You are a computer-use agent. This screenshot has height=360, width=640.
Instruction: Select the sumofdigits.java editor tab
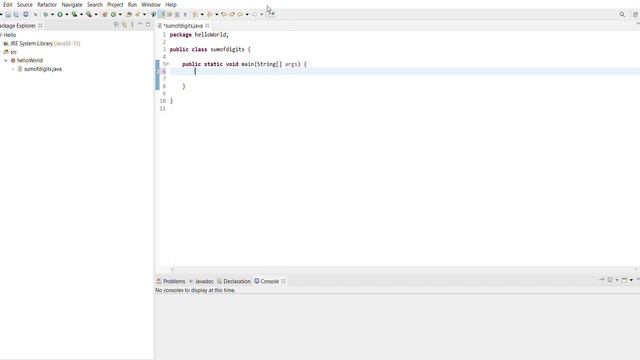182,26
